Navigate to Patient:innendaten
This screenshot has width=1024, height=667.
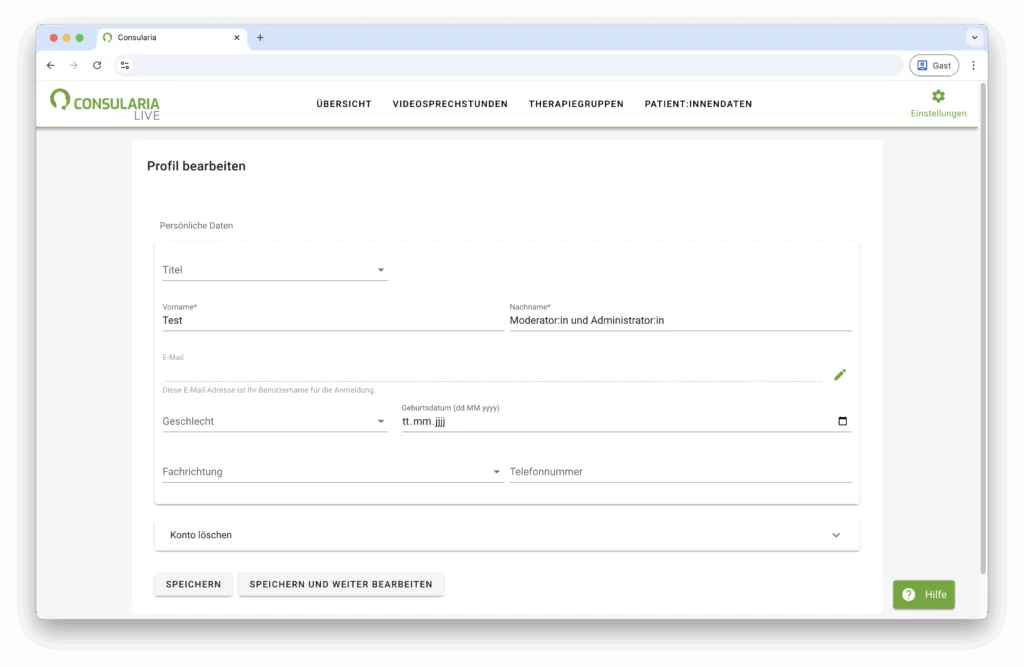point(698,104)
